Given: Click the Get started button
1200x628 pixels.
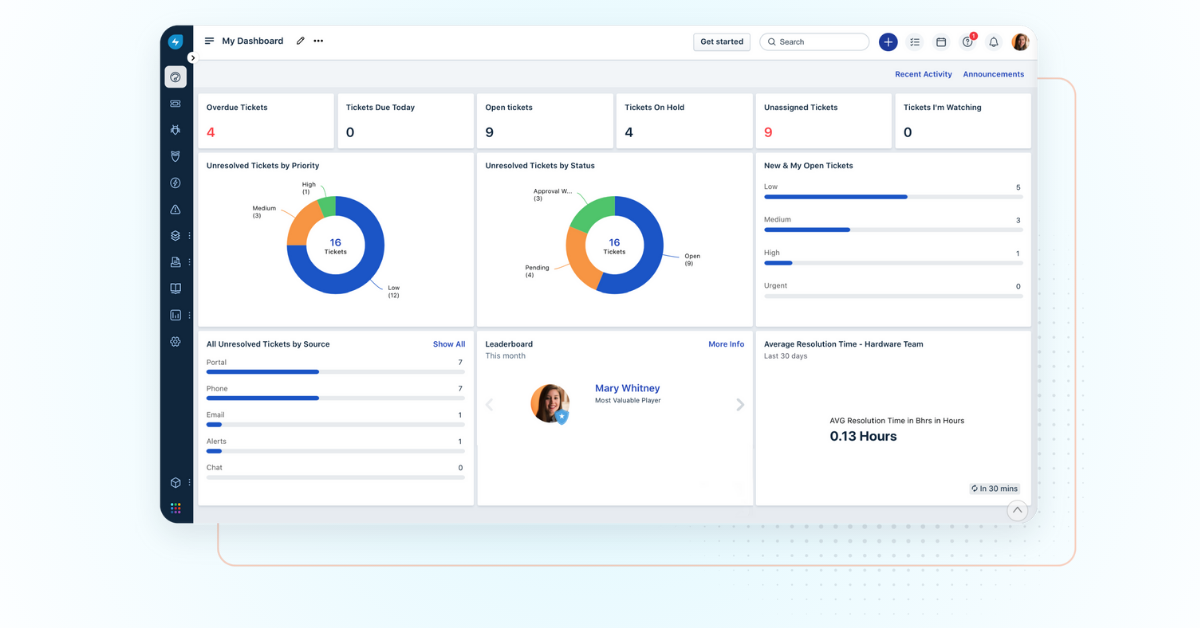Looking at the screenshot, I should coord(721,42).
